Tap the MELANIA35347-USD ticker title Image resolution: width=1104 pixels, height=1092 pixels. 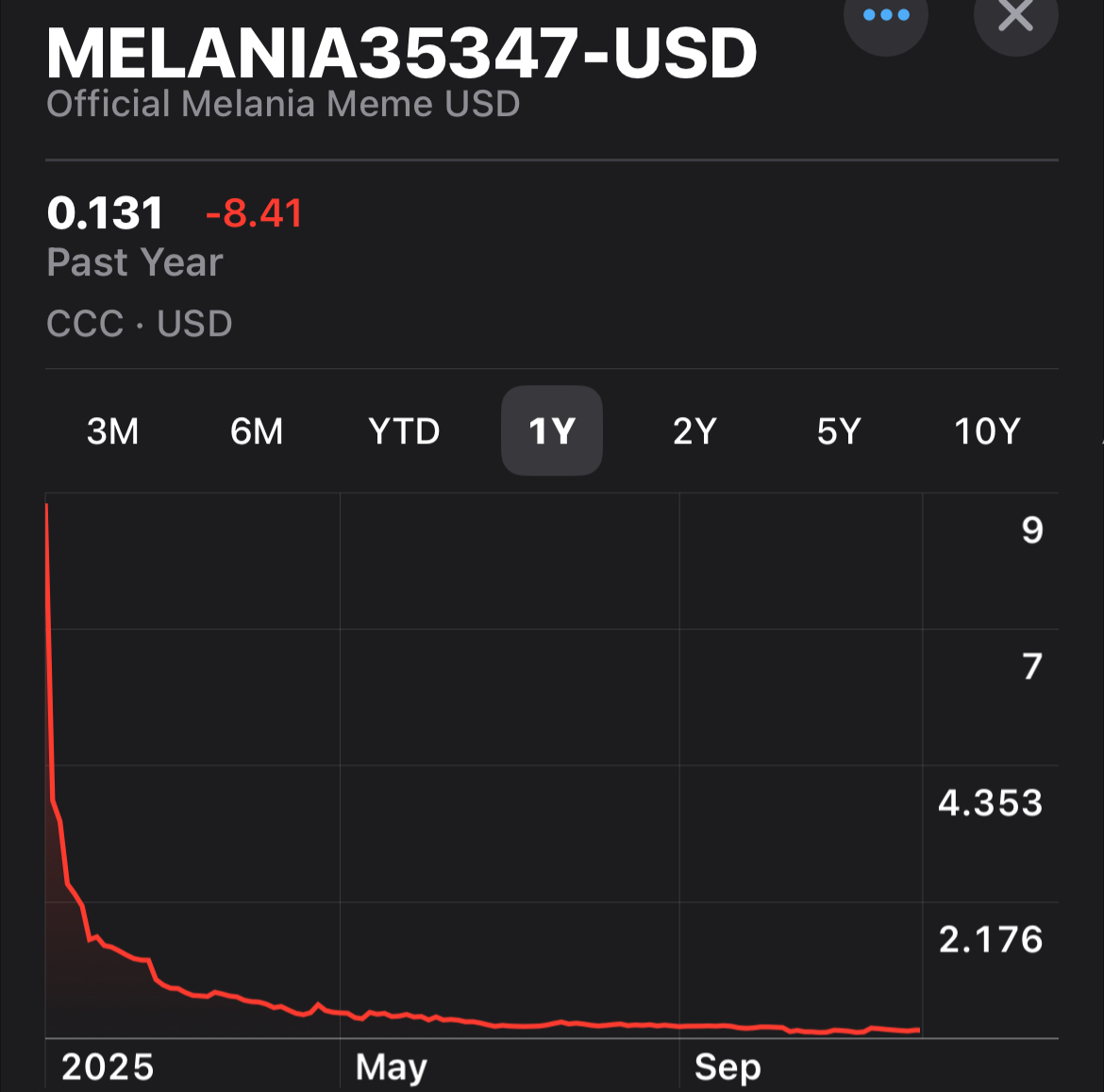pos(402,54)
